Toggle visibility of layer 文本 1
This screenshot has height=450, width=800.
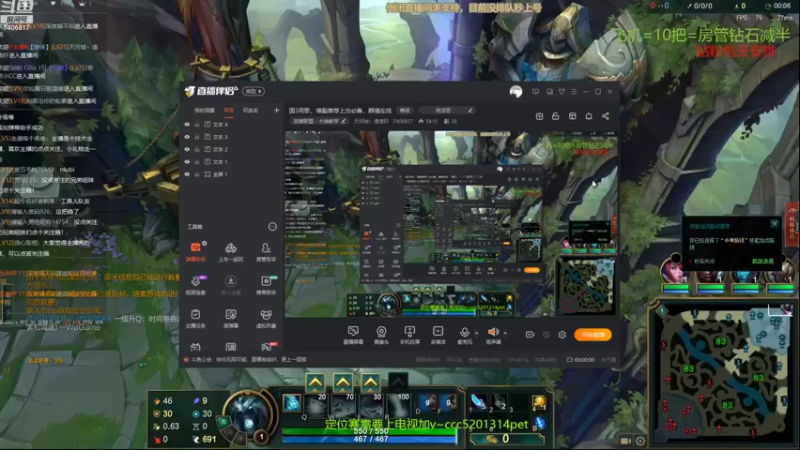coord(187,162)
